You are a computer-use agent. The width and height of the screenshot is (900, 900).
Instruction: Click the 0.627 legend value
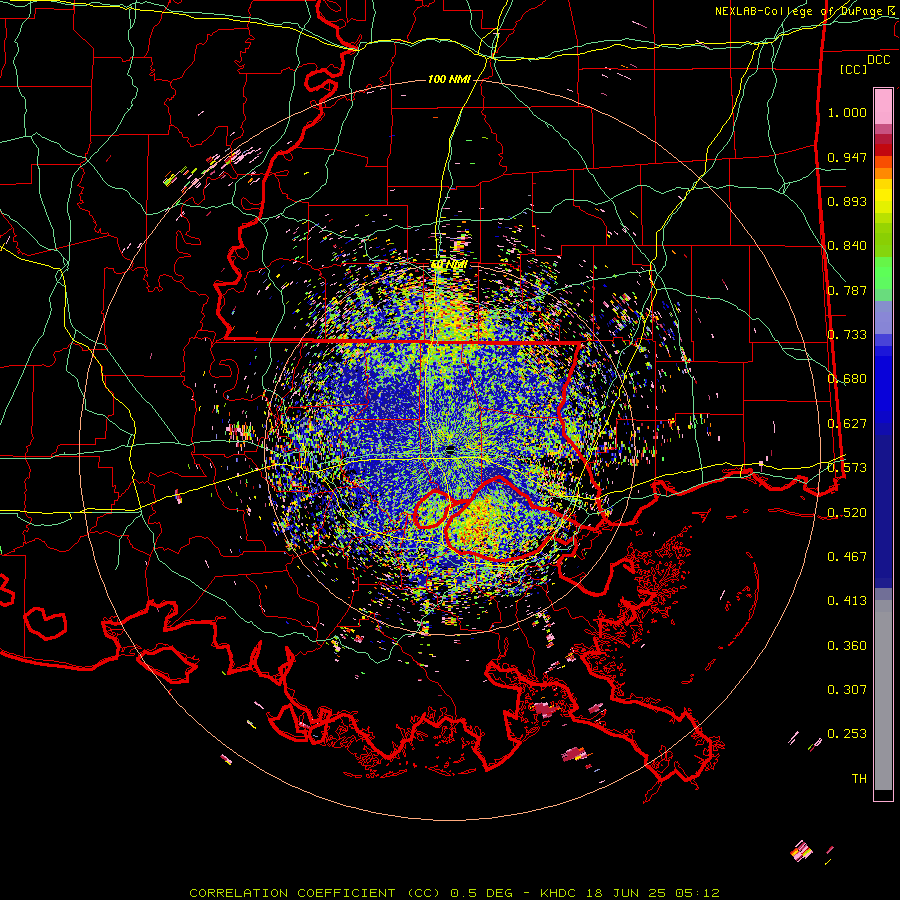[x=847, y=424]
